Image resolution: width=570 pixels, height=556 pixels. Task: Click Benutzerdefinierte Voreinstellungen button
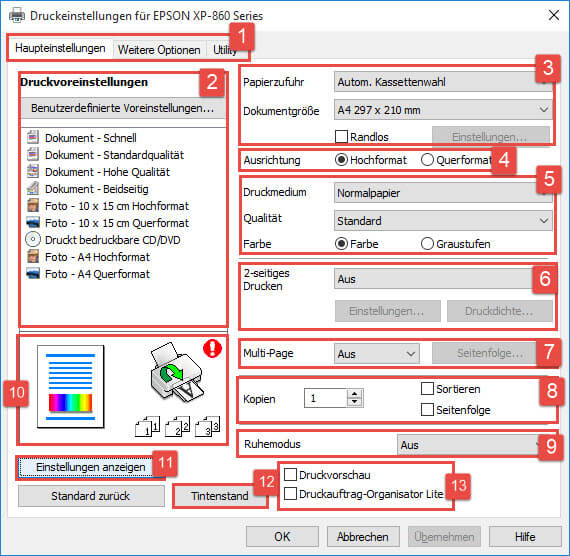point(123,108)
